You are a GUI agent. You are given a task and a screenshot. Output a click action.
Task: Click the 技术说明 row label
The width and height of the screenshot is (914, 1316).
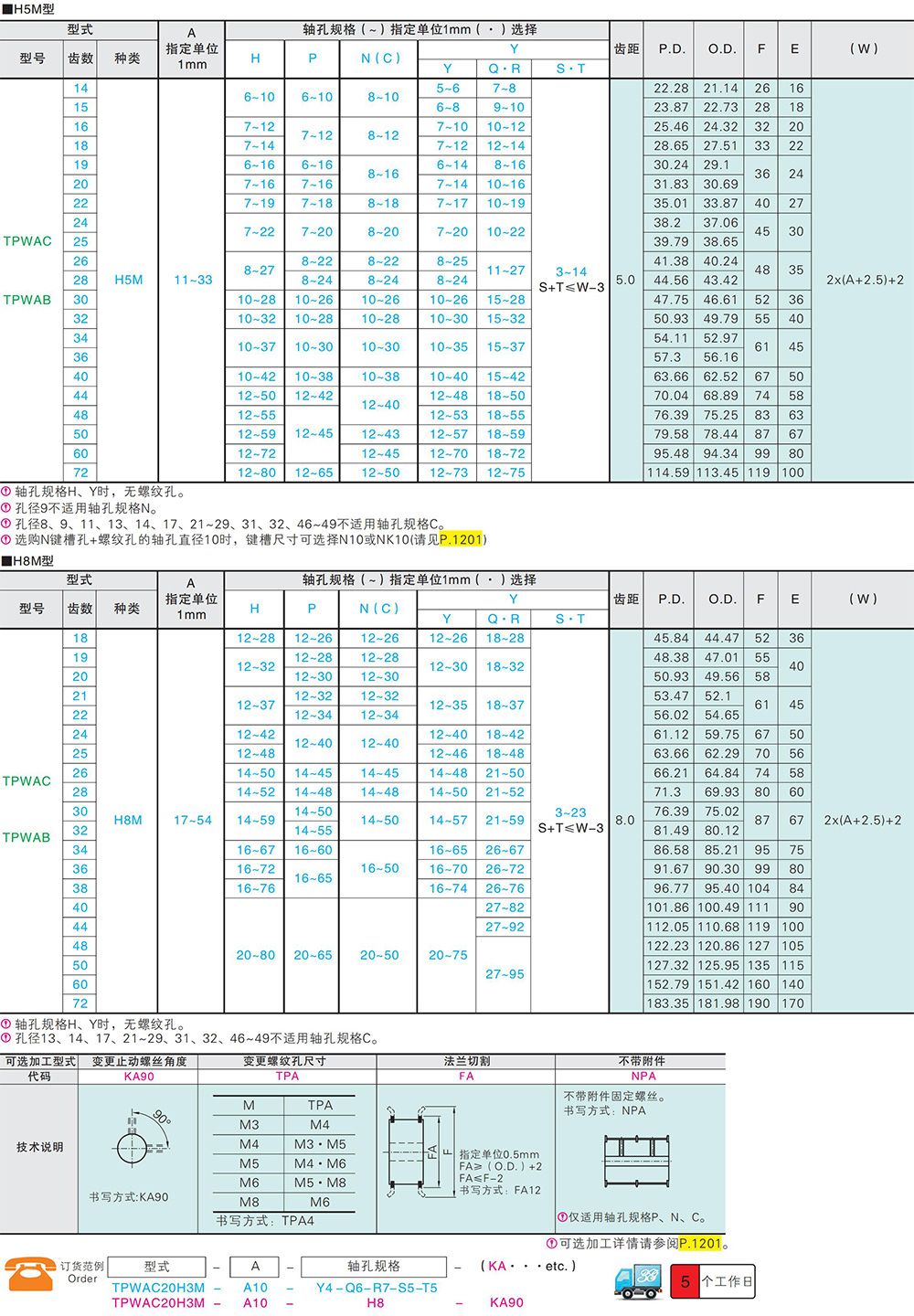40,1147
